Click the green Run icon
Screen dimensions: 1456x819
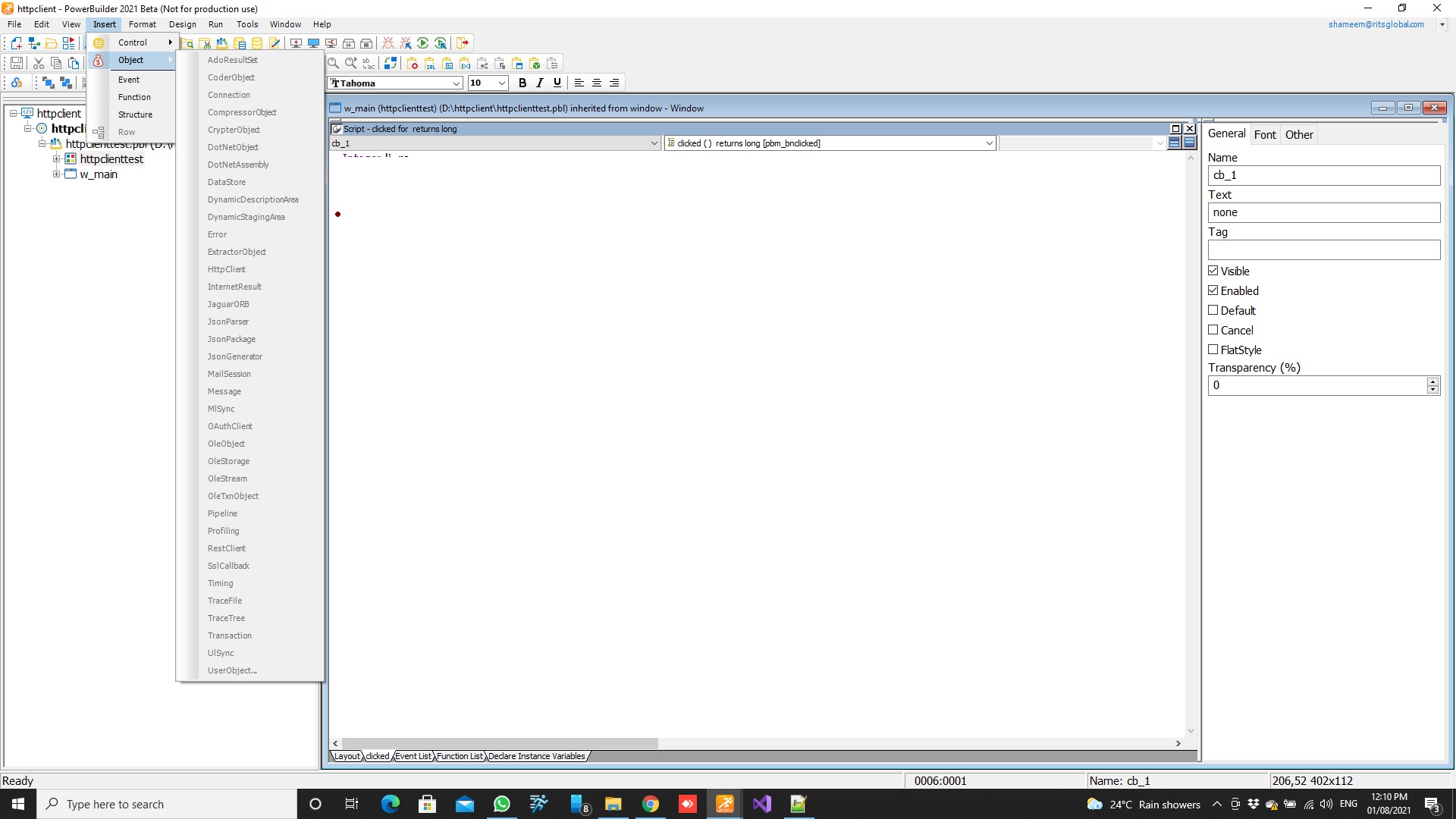pos(423,43)
